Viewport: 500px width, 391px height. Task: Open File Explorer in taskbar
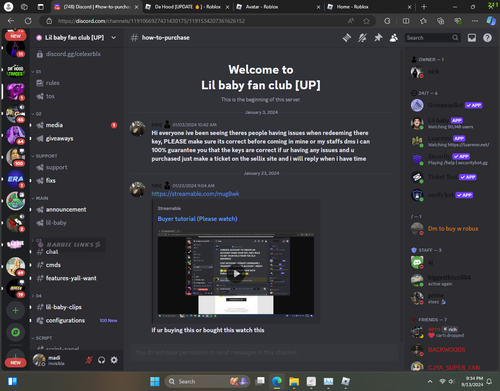294,381
